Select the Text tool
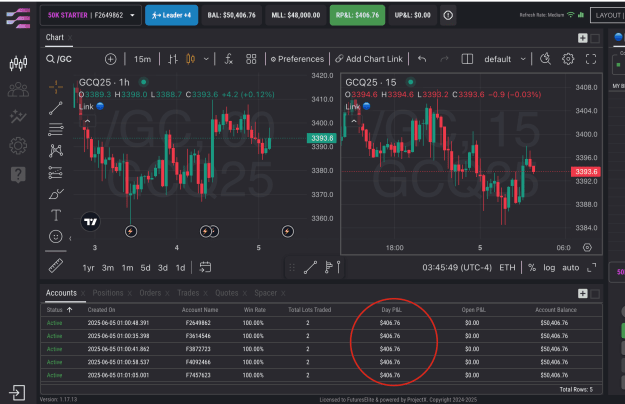Image resolution: width=625 pixels, height=404 pixels. click(x=56, y=216)
